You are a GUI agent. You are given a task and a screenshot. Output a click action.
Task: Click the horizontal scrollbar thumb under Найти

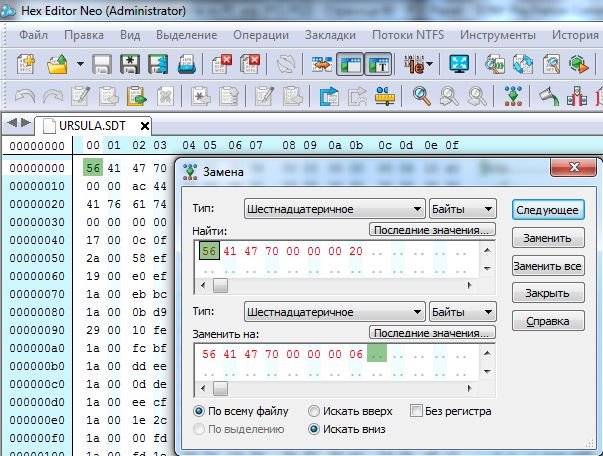click(220, 285)
